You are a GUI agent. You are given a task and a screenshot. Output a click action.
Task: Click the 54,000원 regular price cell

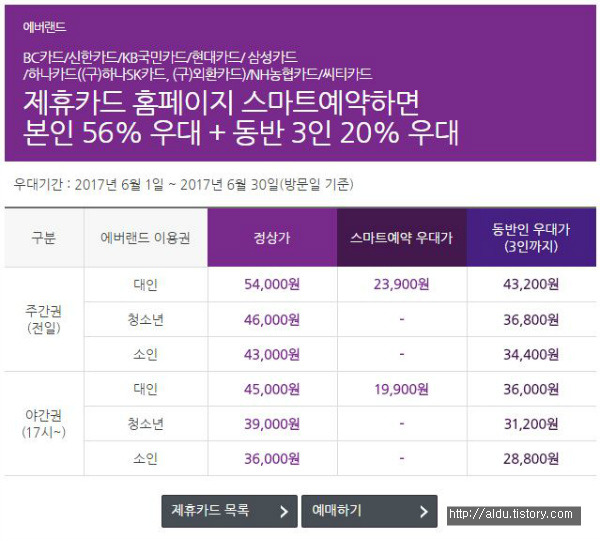tap(272, 284)
